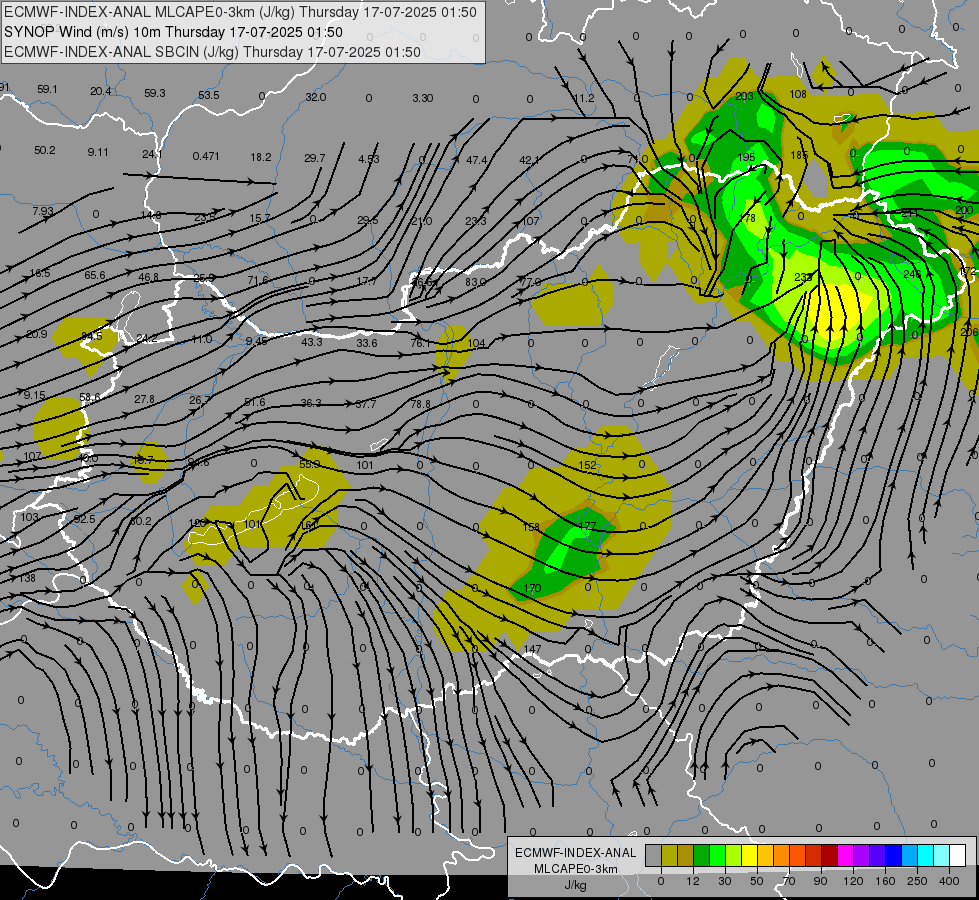
Task: Click the 9.11 value on the map
Action: pyautogui.click(x=98, y=152)
